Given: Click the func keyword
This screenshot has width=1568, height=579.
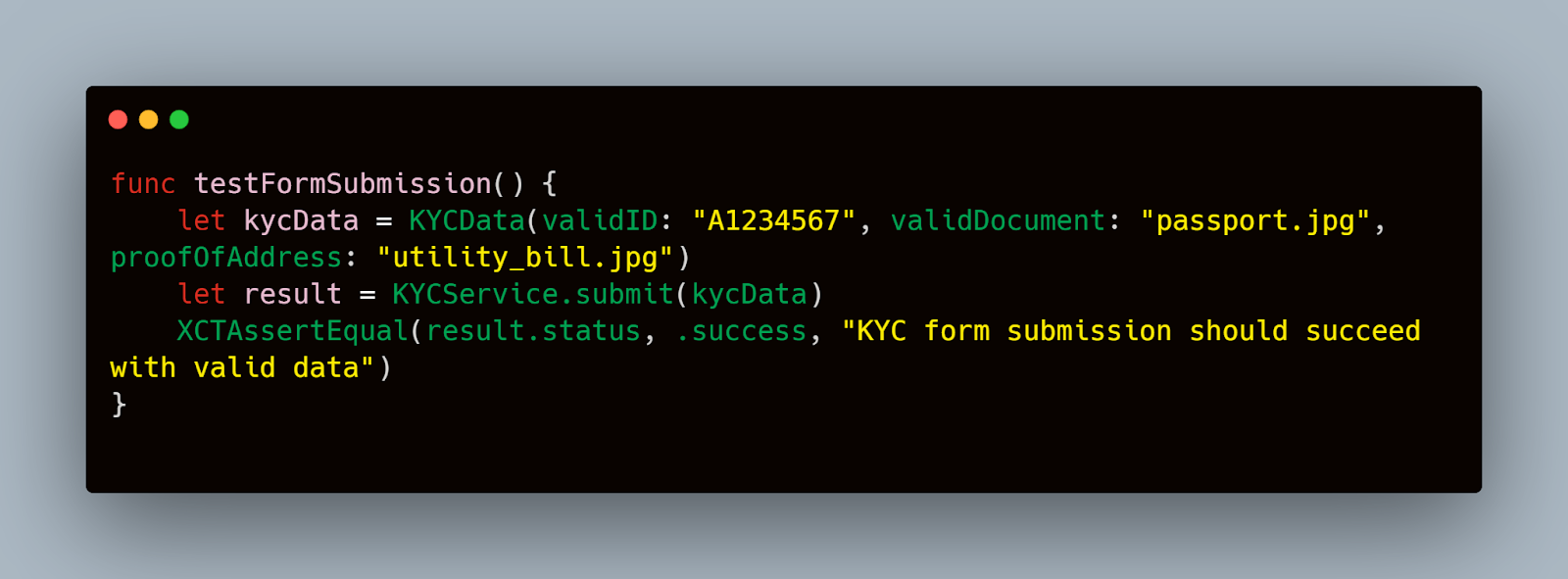Looking at the screenshot, I should pos(143,183).
